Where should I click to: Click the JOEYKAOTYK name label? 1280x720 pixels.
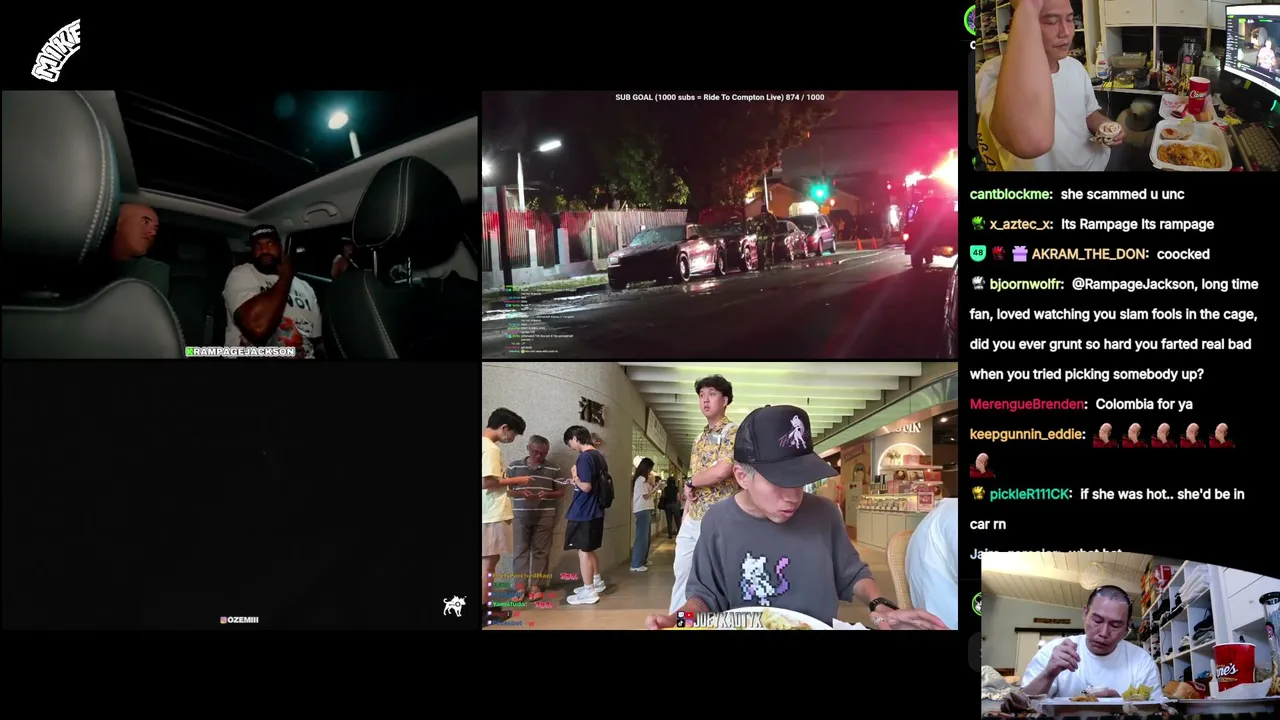[728, 621]
